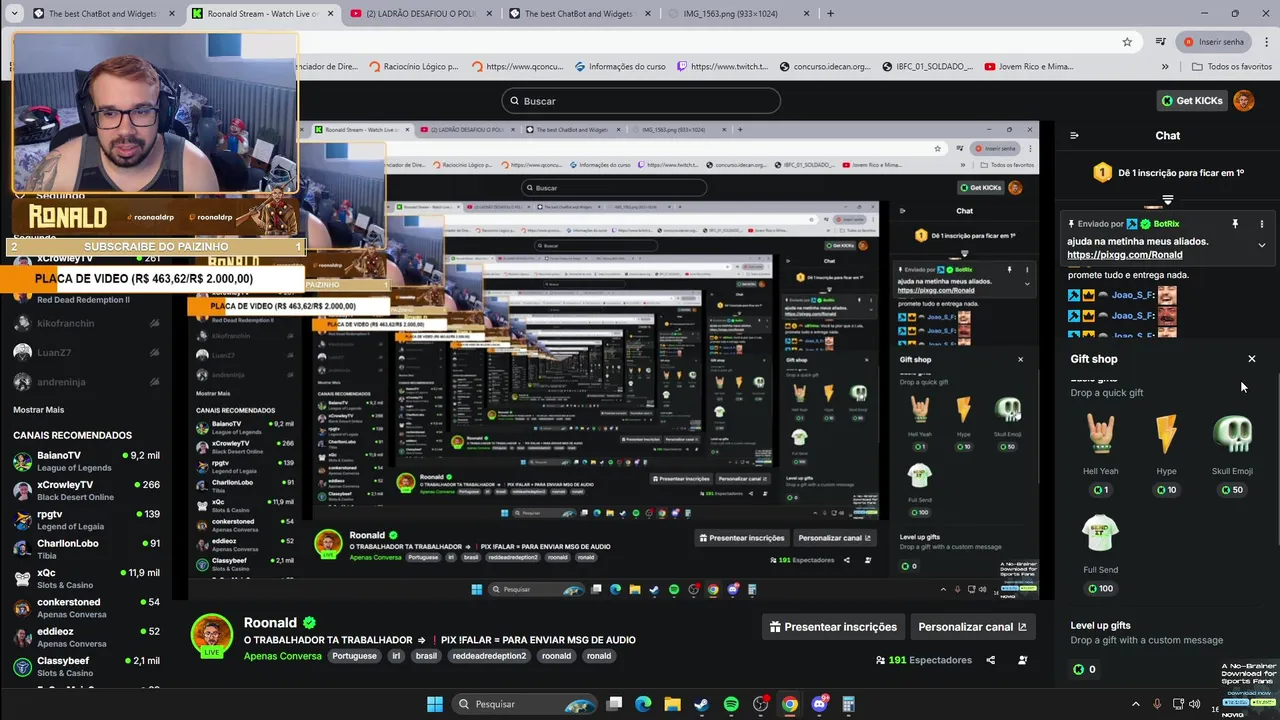Open xQc recommended channel
The width and height of the screenshot is (1280, 720).
pos(86,578)
